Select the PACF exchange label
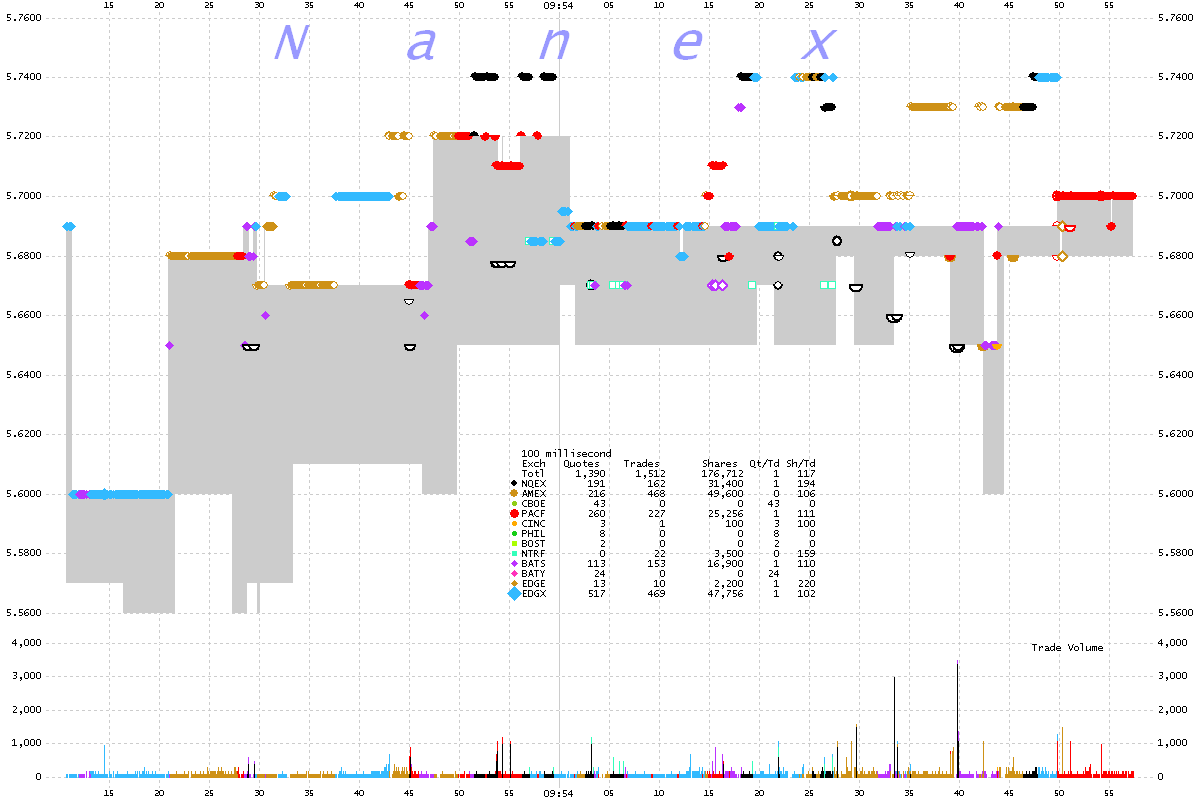Image resolution: width=1200 pixels, height=800 pixels. pyautogui.click(x=534, y=513)
